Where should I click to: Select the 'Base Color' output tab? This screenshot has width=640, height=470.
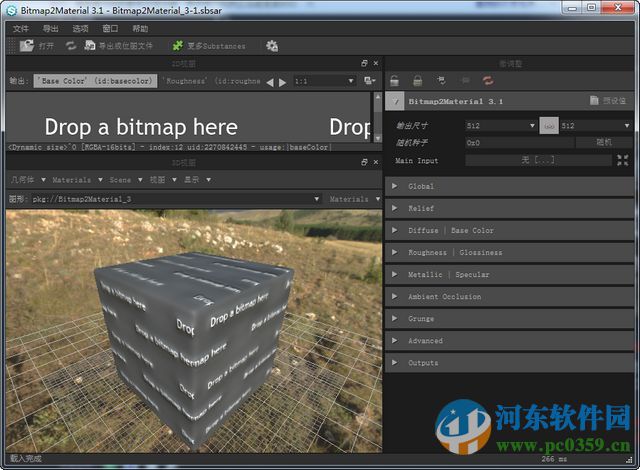tap(95, 81)
